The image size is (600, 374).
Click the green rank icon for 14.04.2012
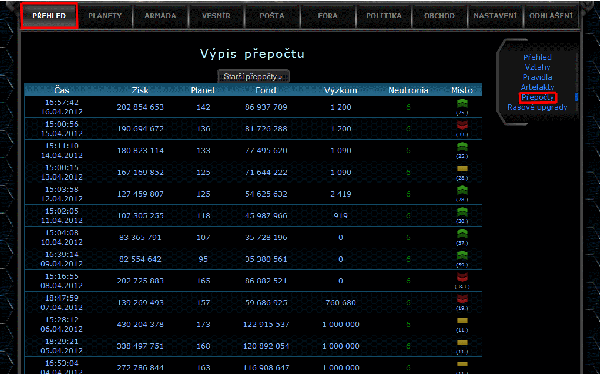462,147
